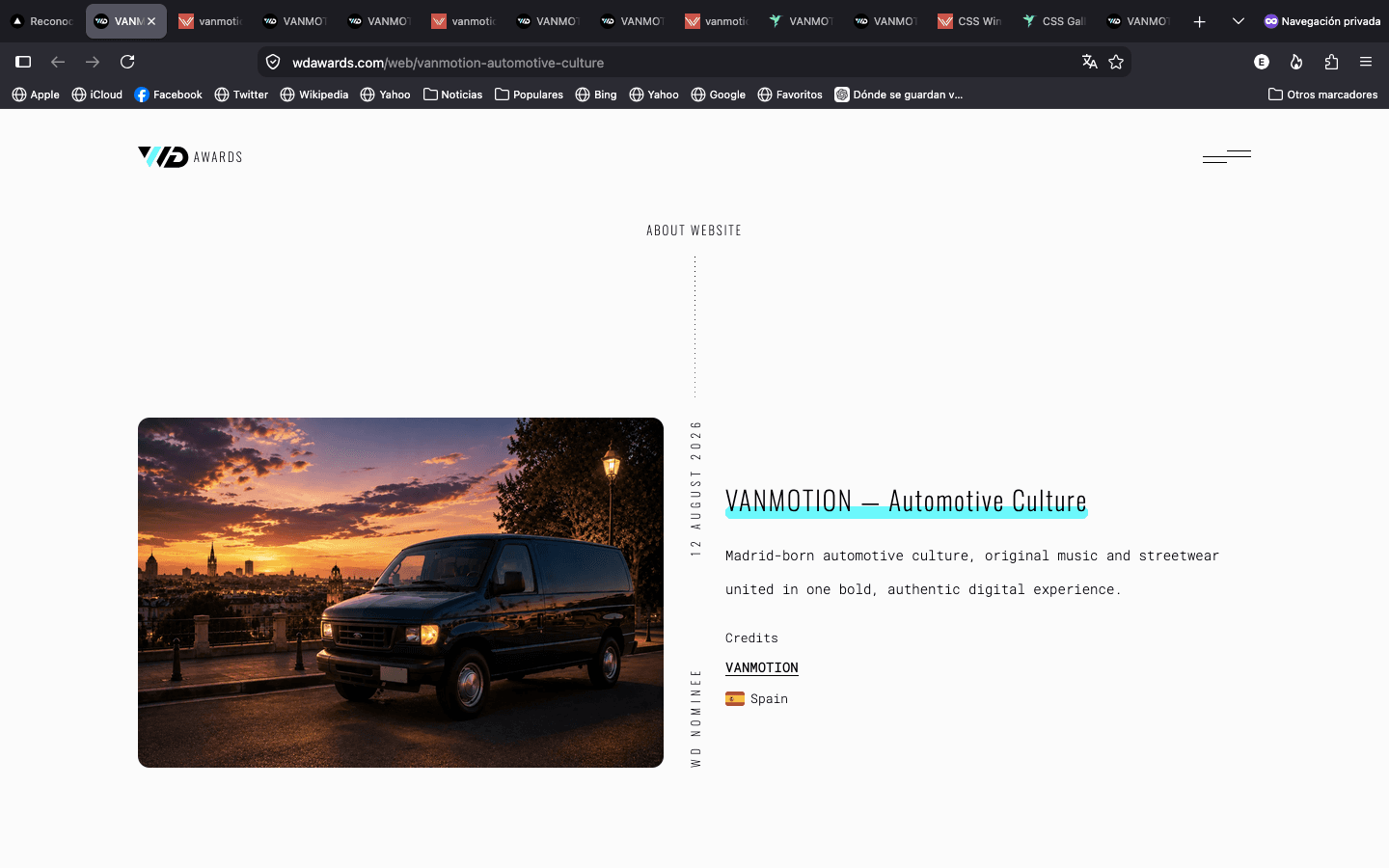Viewport: 1389px width, 868px height.
Task: Open a new tab with the plus button
Action: pos(1199,21)
